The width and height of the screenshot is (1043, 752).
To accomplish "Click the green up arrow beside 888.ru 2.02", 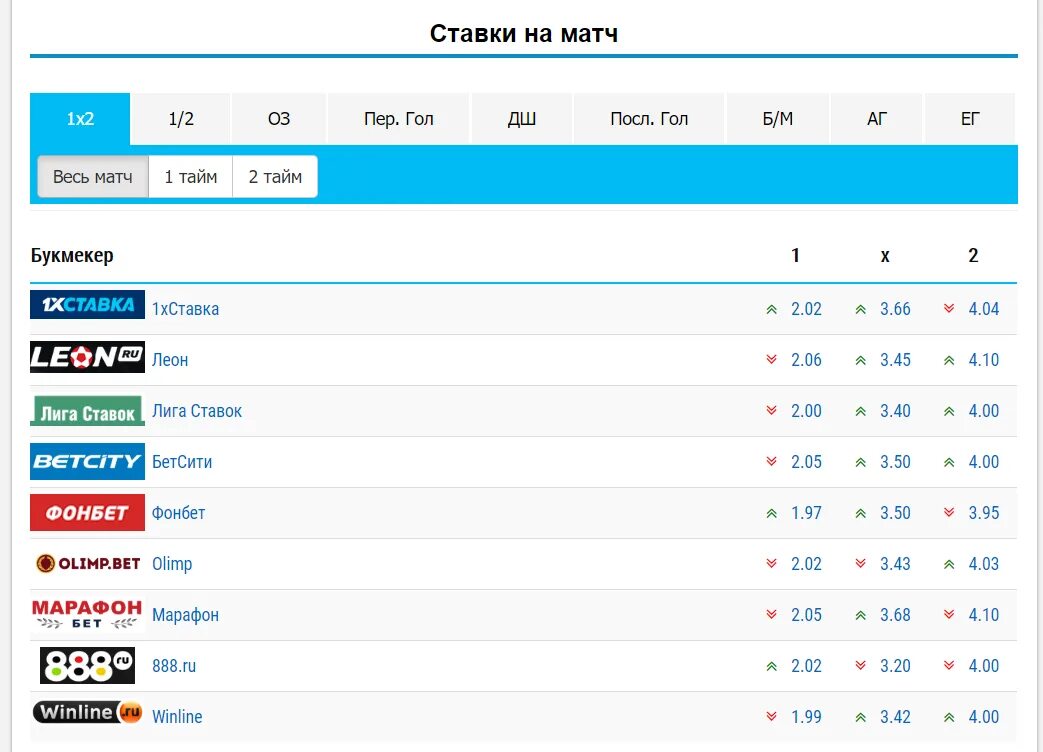I will pos(772,666).
